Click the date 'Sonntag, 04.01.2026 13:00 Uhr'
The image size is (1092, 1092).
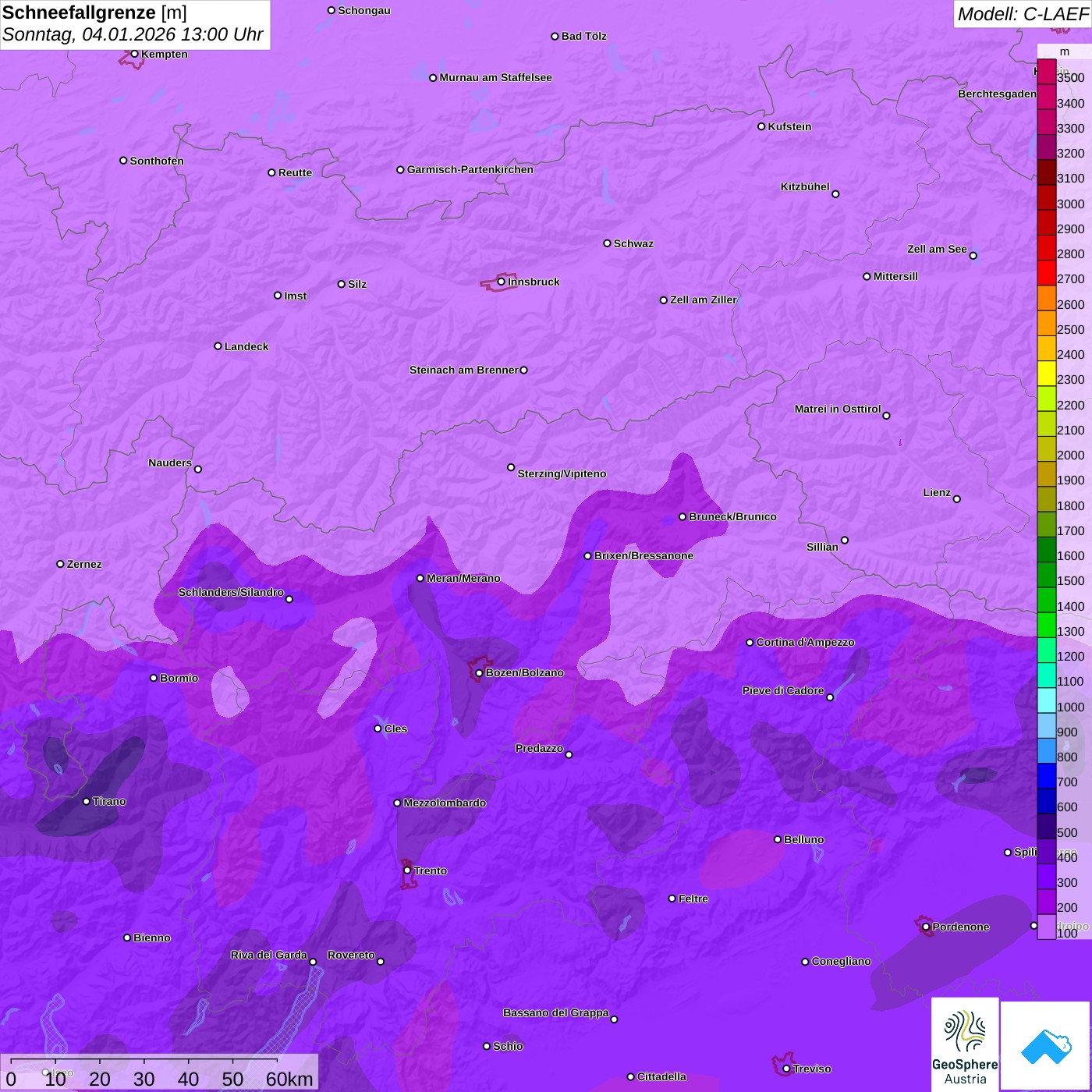point(133,34)
